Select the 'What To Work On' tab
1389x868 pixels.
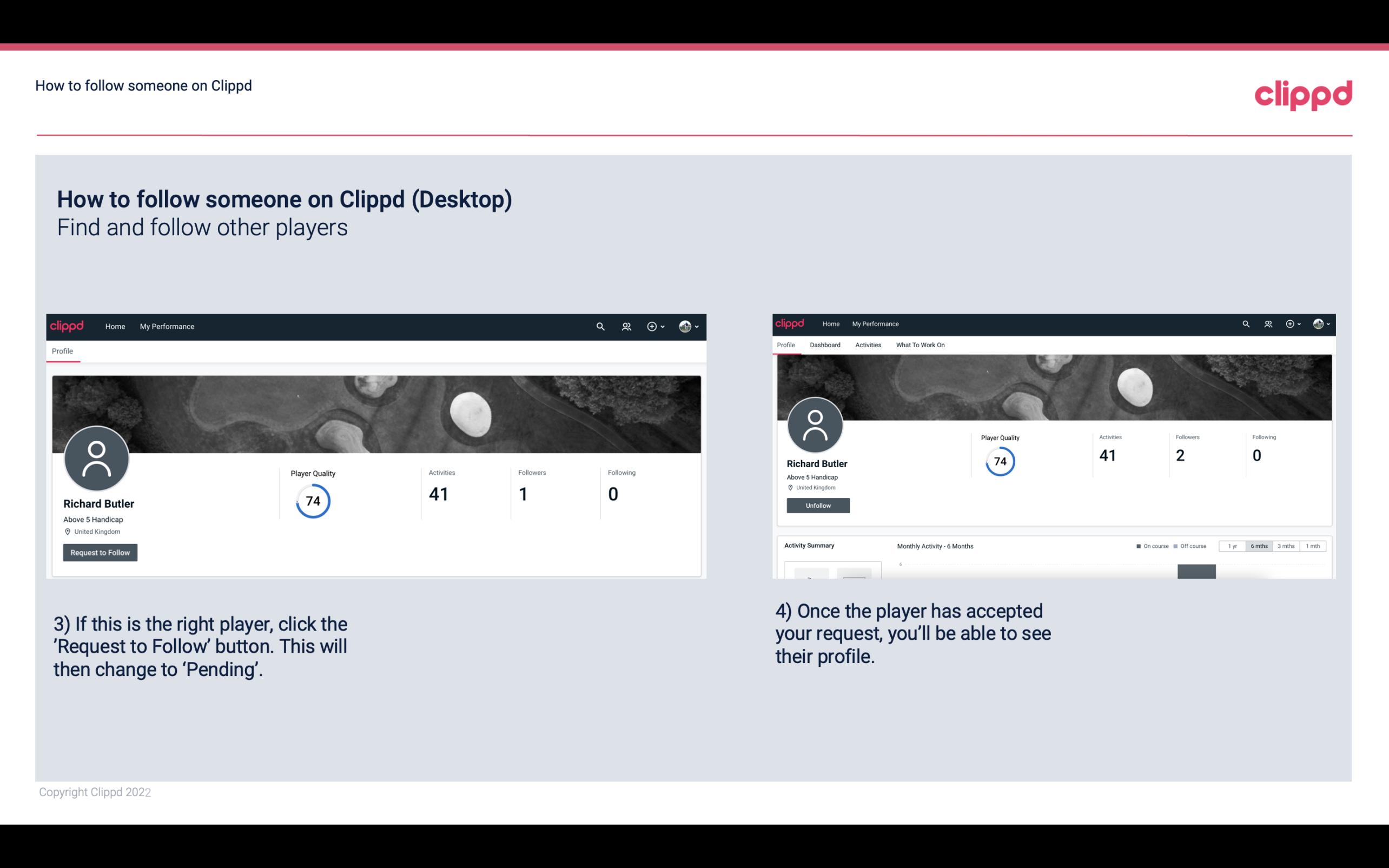tap(920, 345)
